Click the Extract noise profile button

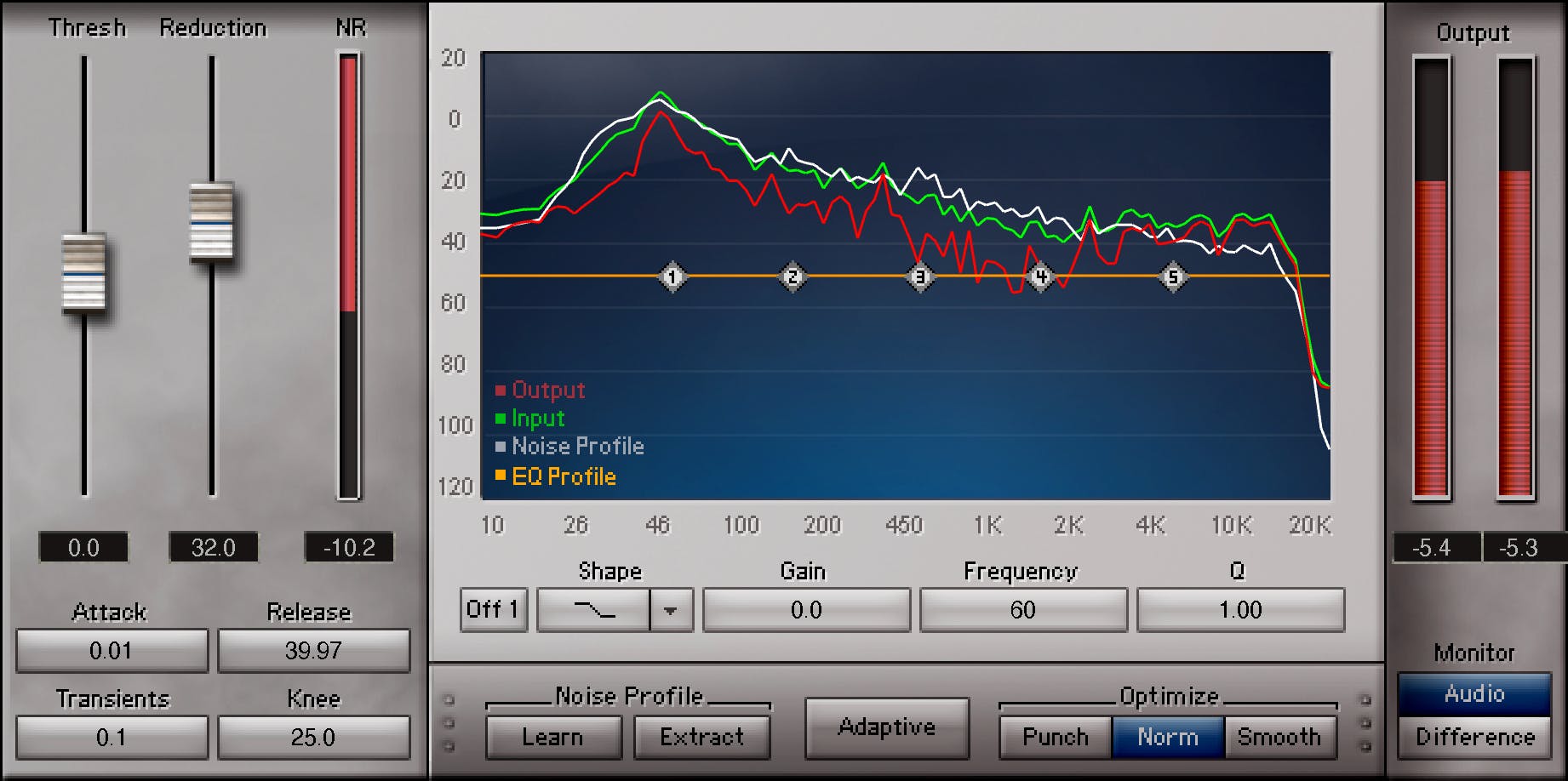point(701,737)
